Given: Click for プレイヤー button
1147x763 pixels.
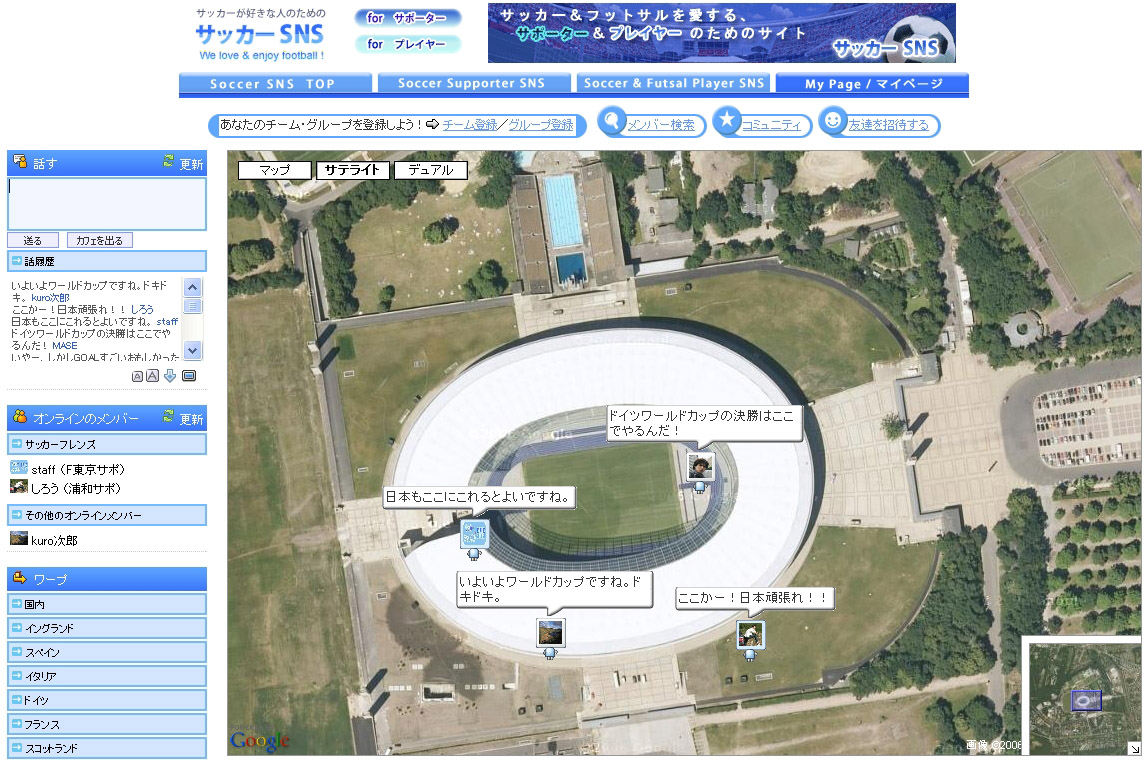Looking at the screenshot, I should tap(407, 44).
